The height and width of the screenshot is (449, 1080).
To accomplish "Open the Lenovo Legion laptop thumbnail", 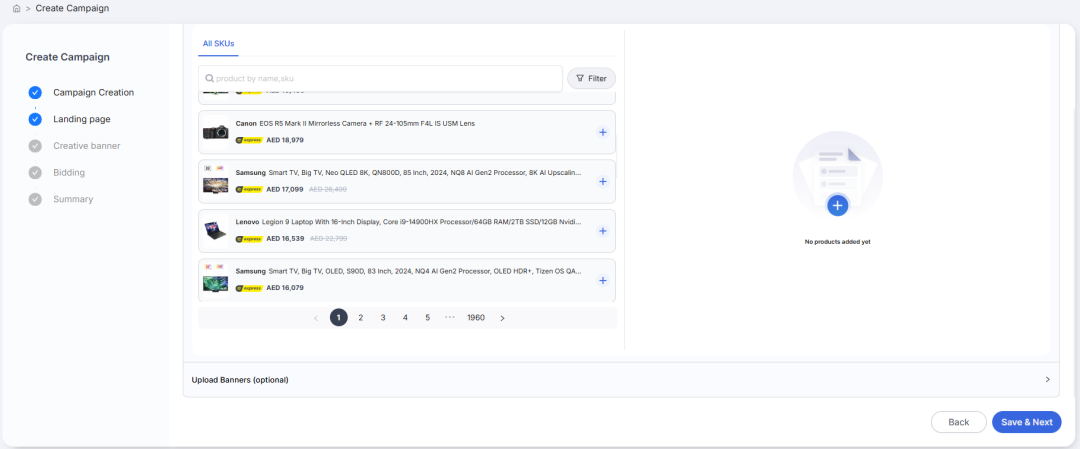I will 216,231.
